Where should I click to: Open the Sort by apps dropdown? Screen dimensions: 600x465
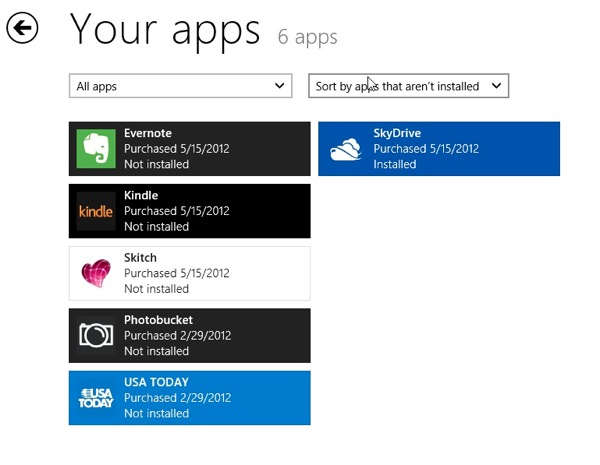[409, 86]
